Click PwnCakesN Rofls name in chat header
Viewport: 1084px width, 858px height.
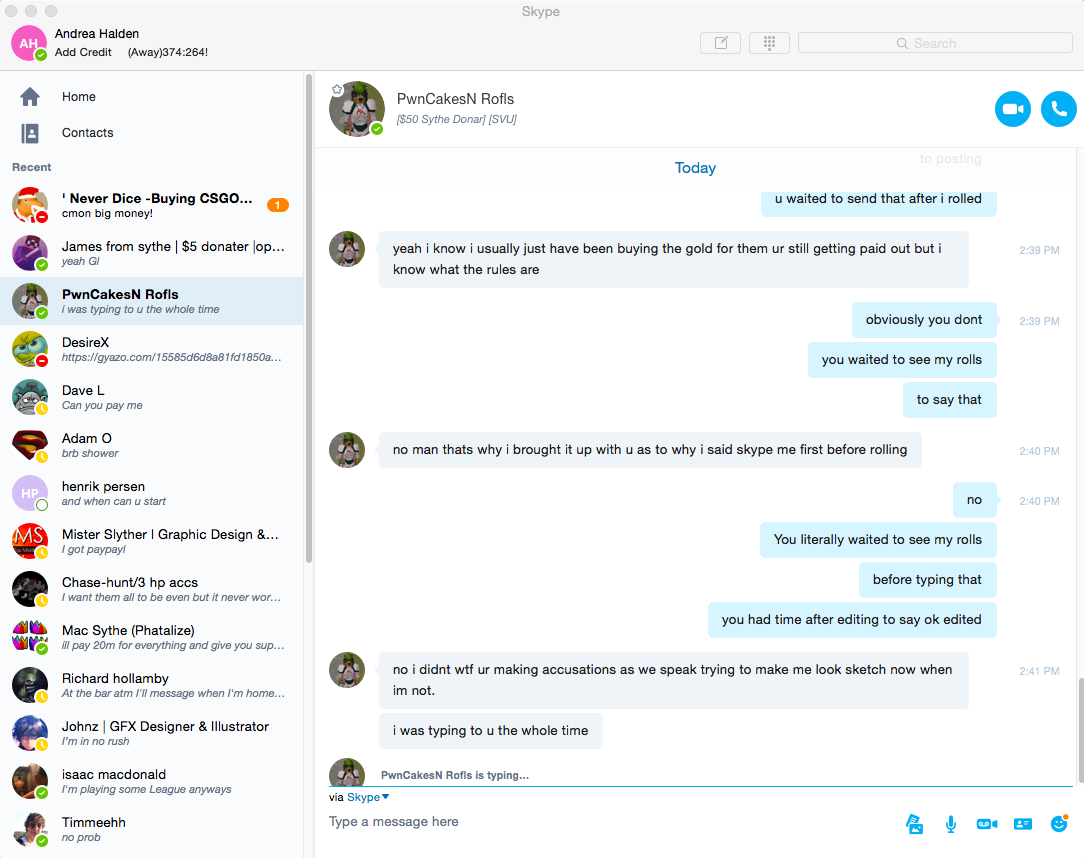[455, 99]
